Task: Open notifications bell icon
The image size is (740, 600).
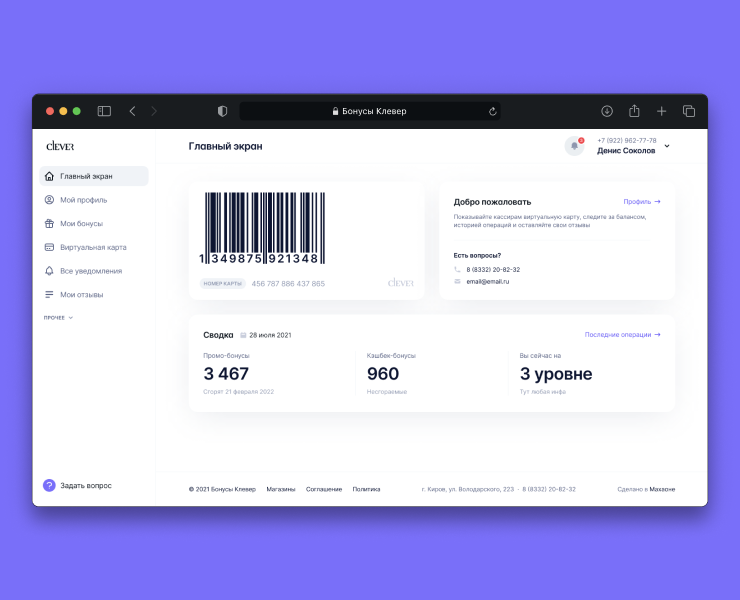Action: [574, 146]
